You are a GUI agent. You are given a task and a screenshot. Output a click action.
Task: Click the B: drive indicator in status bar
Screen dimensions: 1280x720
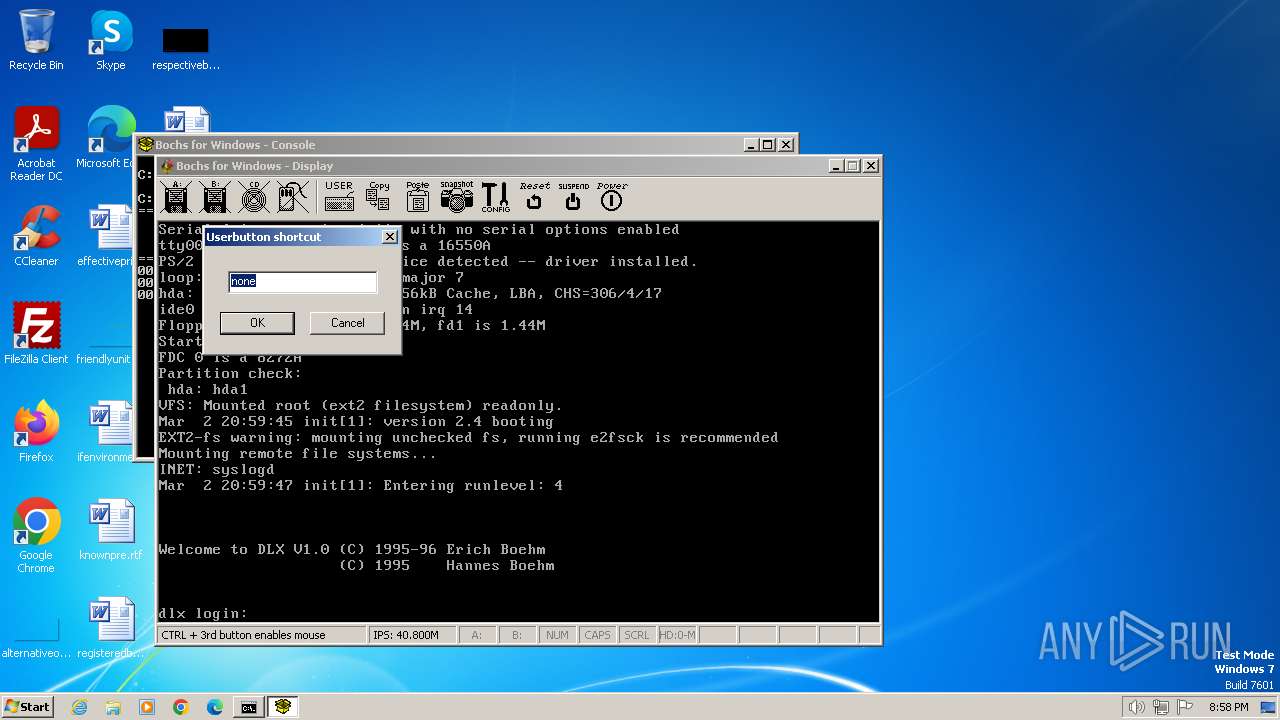(x=517, y=635)
